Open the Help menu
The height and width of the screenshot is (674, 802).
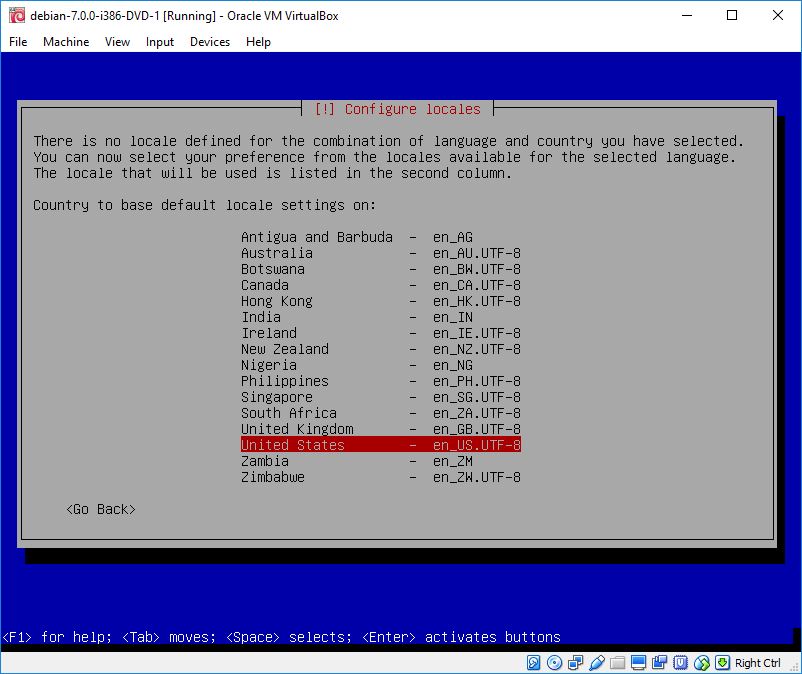tap(258, 42)
